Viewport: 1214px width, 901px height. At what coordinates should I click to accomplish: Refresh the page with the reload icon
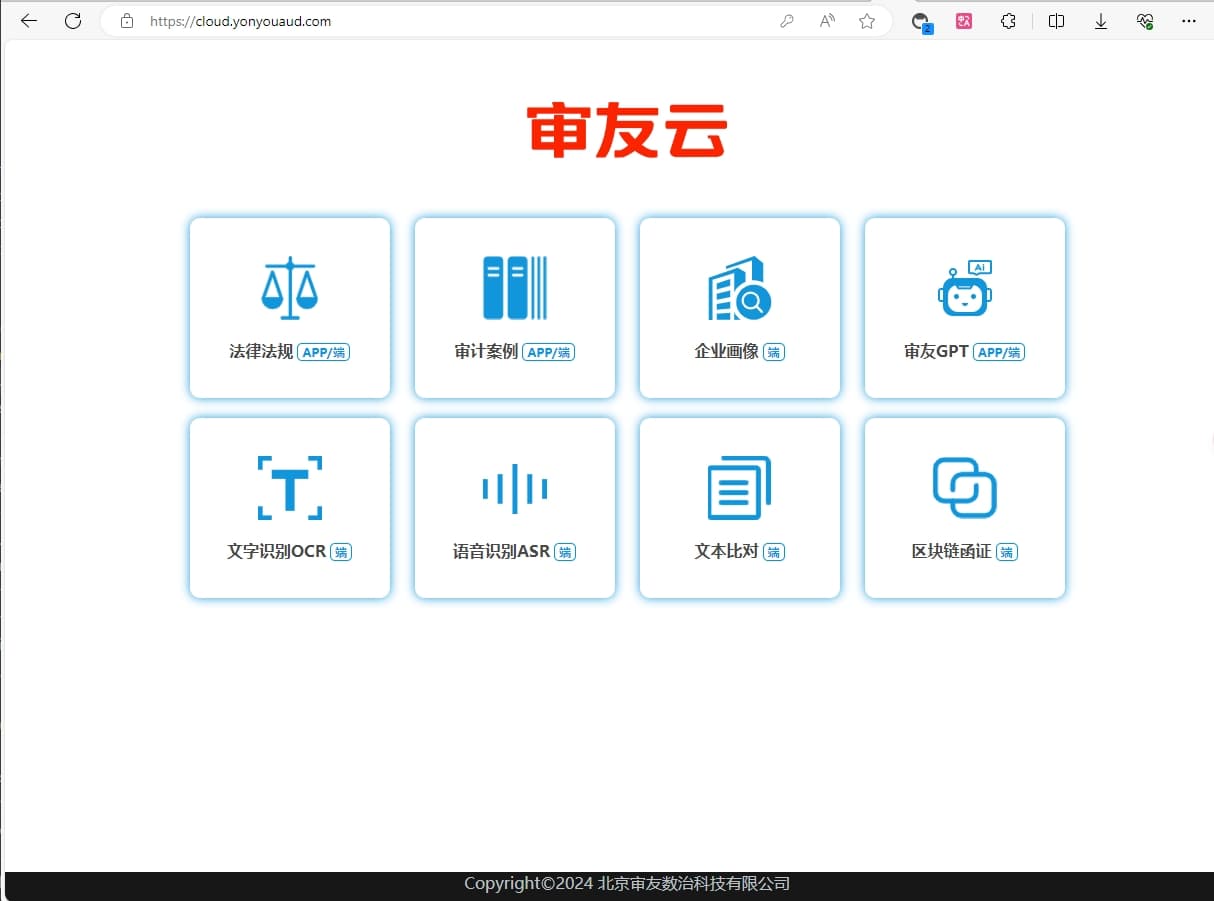[72, 21]
